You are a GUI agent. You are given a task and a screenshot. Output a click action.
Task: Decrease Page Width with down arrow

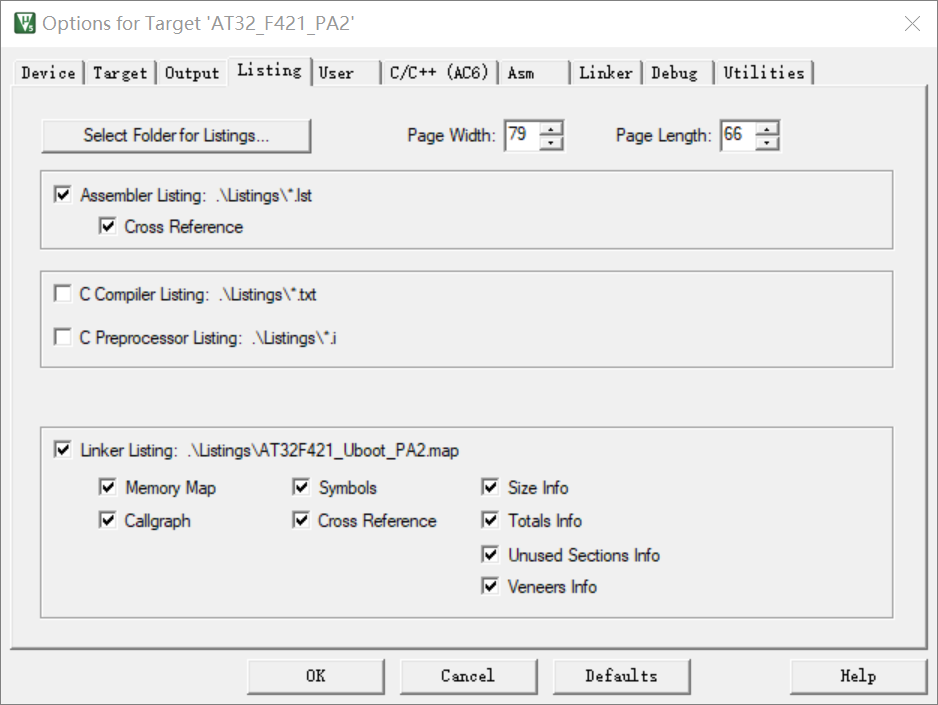[x=551, y=143]
